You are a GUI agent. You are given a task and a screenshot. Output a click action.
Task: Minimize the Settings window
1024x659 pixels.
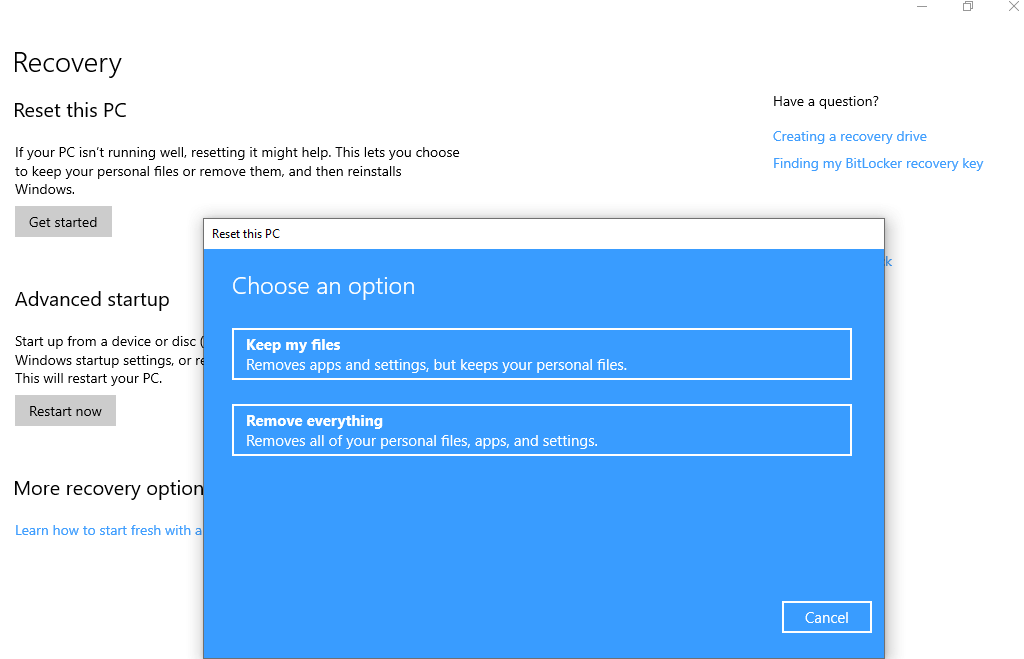[x=921, y=7]
